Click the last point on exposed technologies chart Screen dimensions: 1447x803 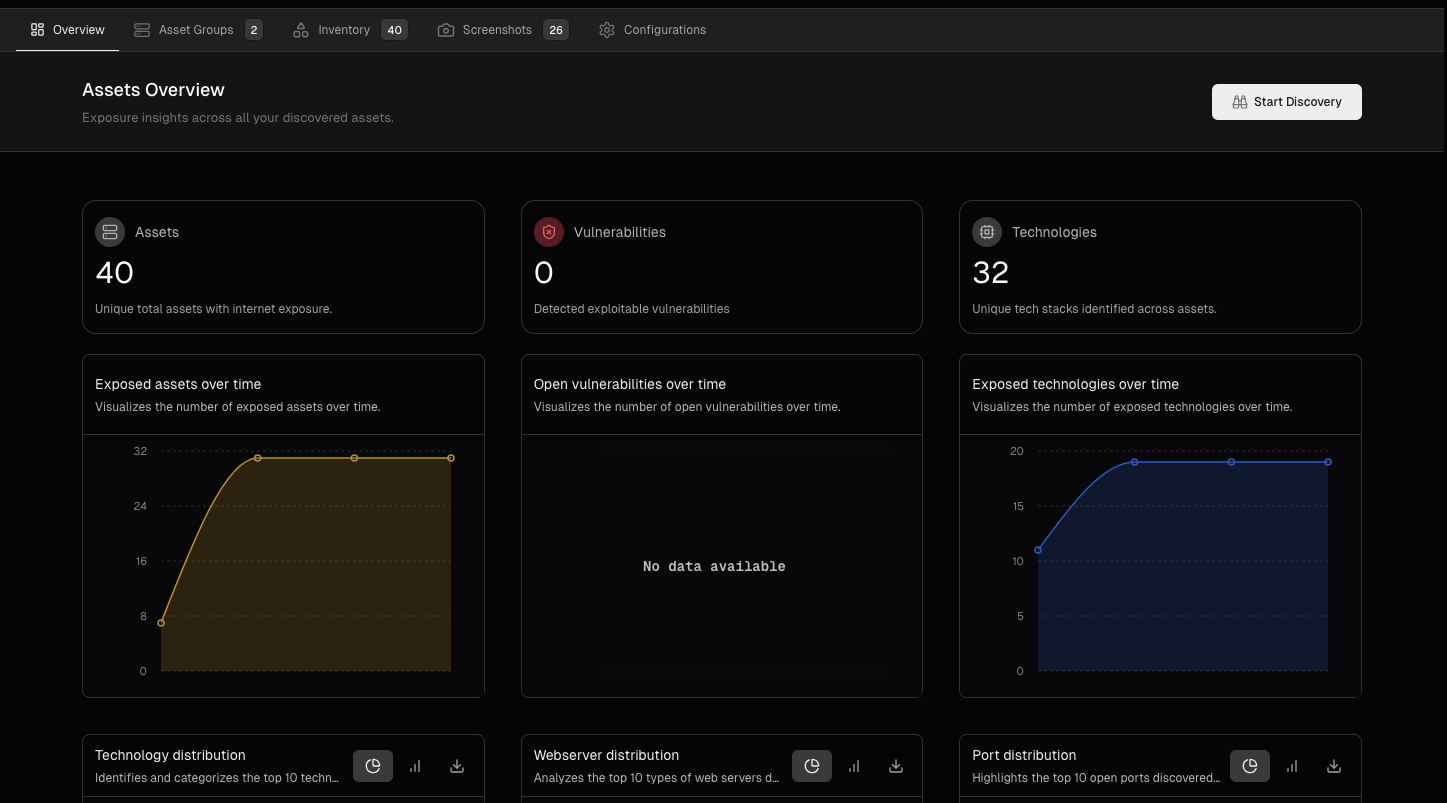click(1328, 462)
